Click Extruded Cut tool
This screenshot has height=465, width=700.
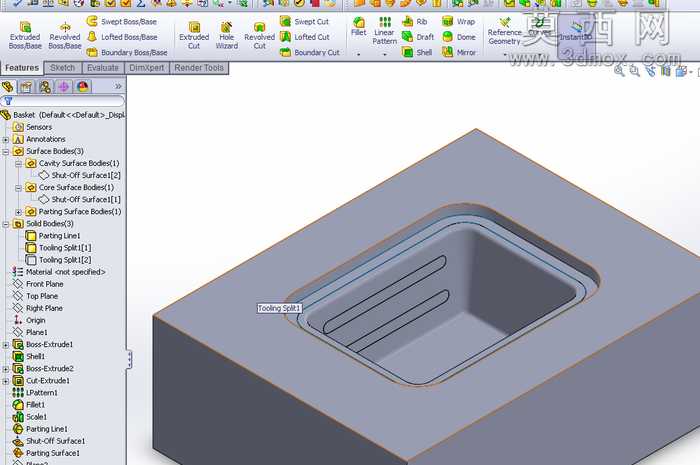(x=194, y=36)
